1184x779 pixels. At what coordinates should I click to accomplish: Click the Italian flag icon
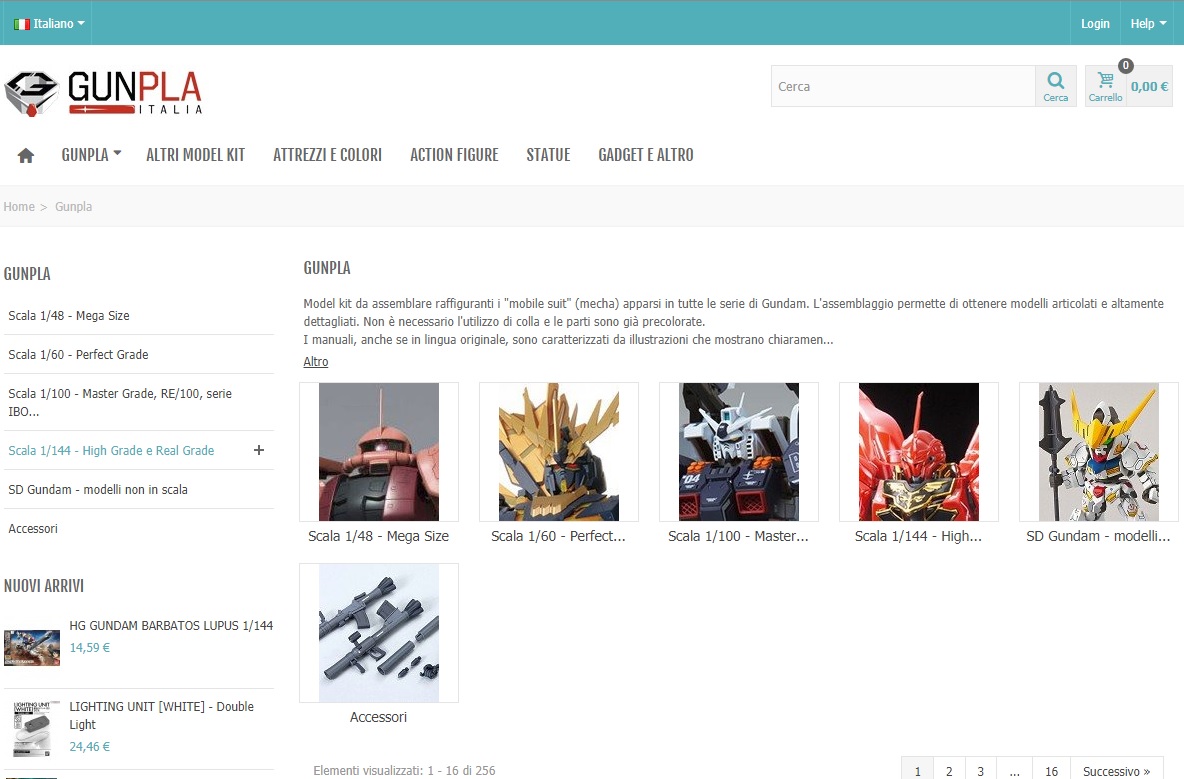coord(22,22)
